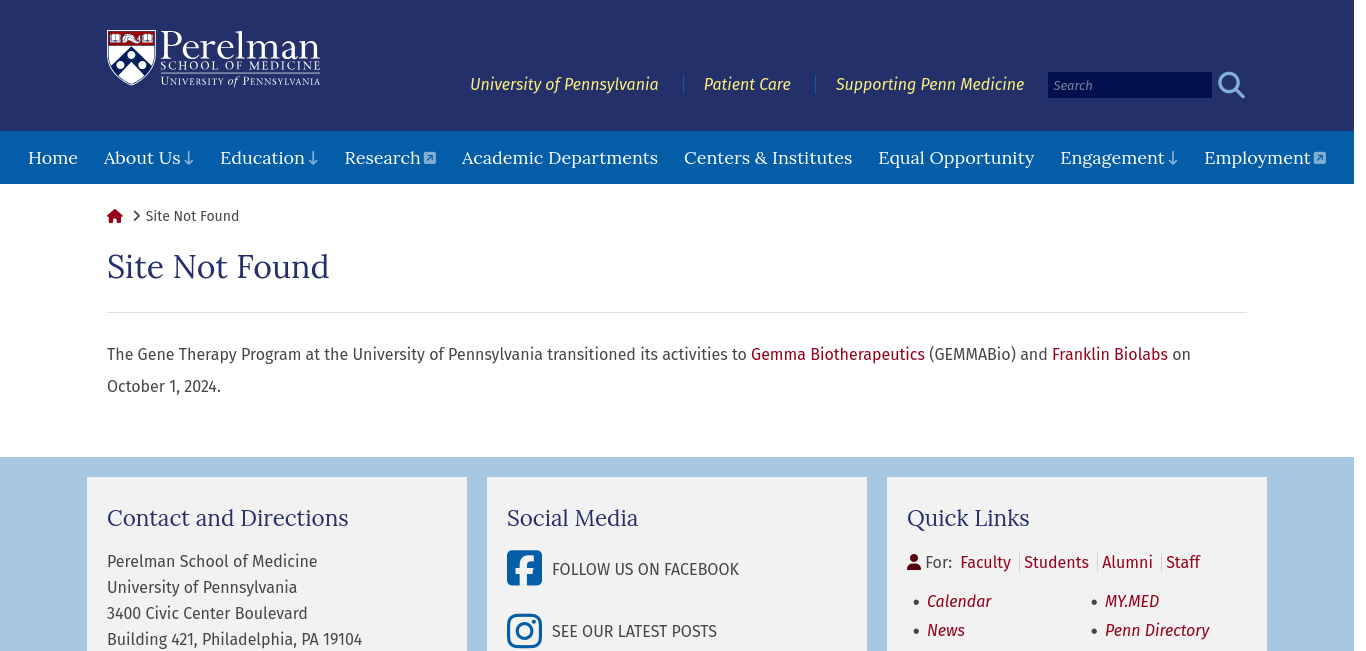Viewport: 1366px width, 651px height.
Task: Expand the About Us menu
Action: [149, 158]
